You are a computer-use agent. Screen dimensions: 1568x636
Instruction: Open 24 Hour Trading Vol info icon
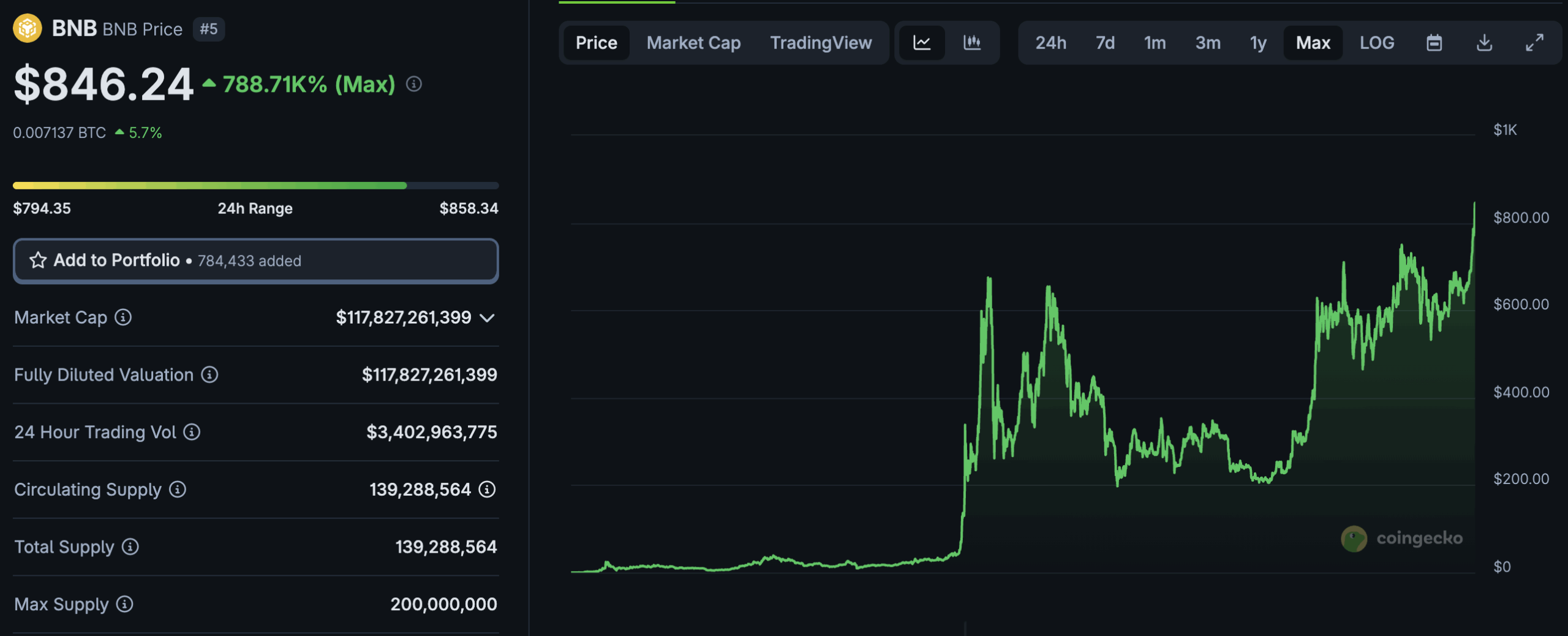pos(192,432)
